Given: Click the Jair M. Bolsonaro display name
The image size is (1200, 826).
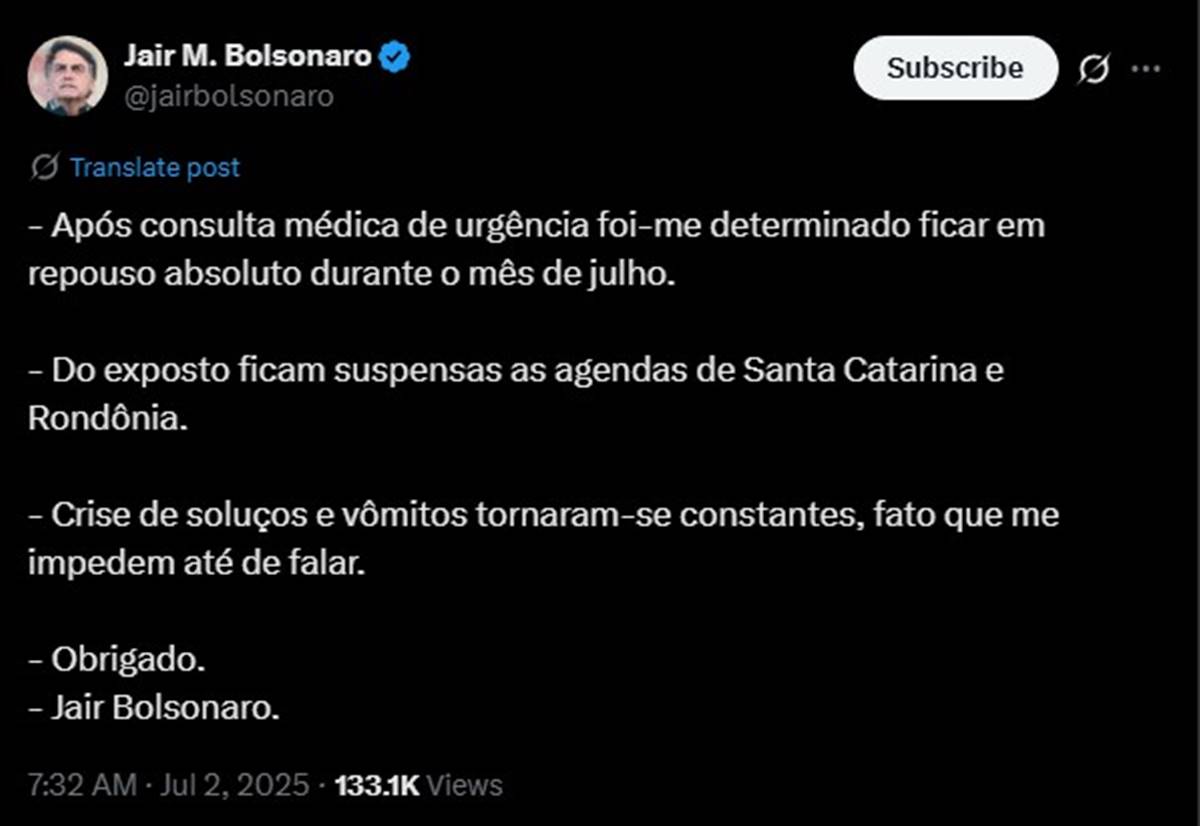Looking at the screenshot, I should pyautogui.click(x=248, y=56).
